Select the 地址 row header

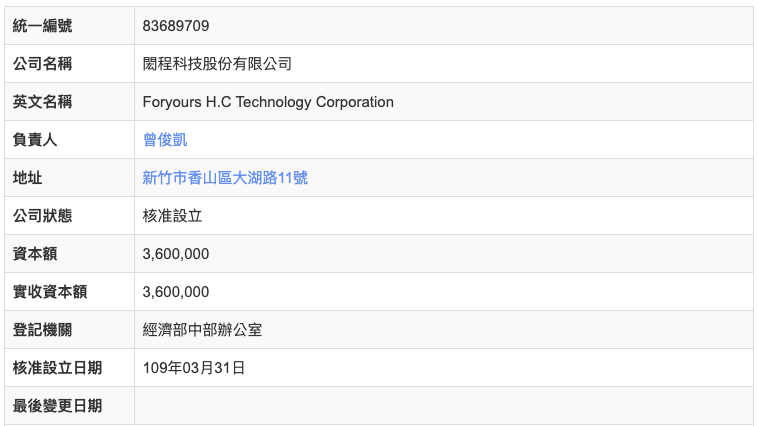(27, 178)
